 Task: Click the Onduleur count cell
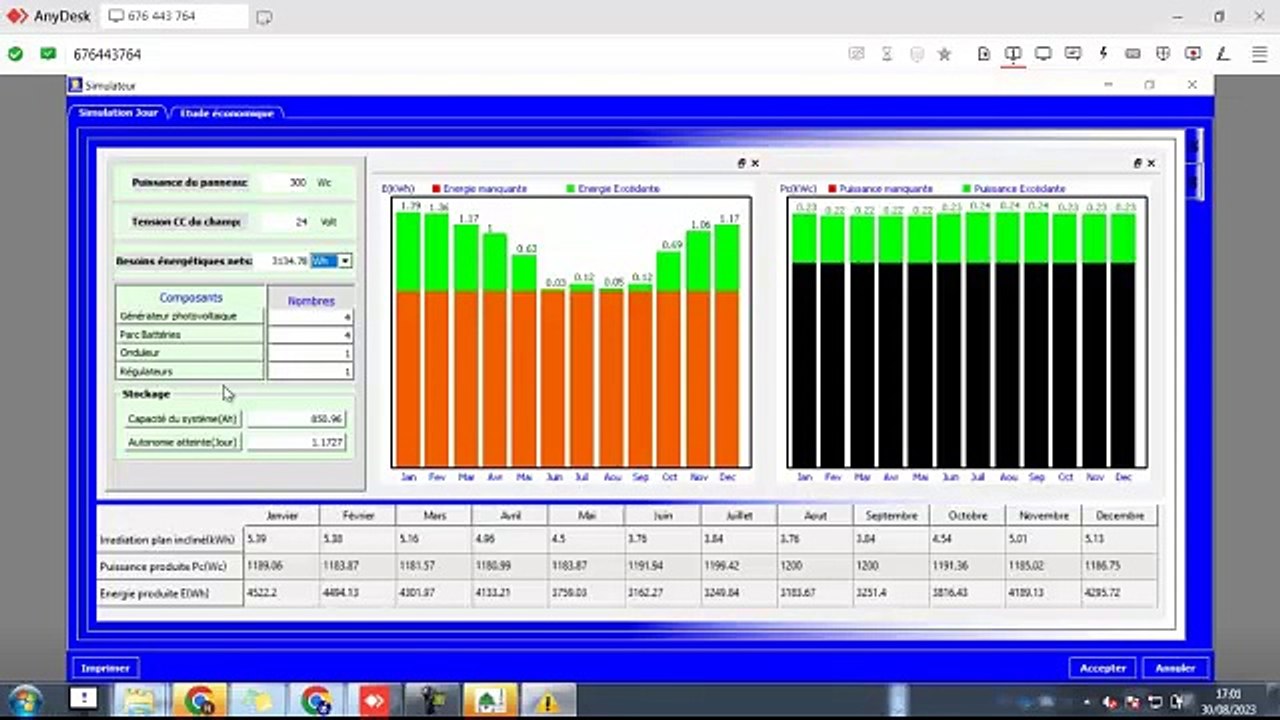(x=310, y=353)
